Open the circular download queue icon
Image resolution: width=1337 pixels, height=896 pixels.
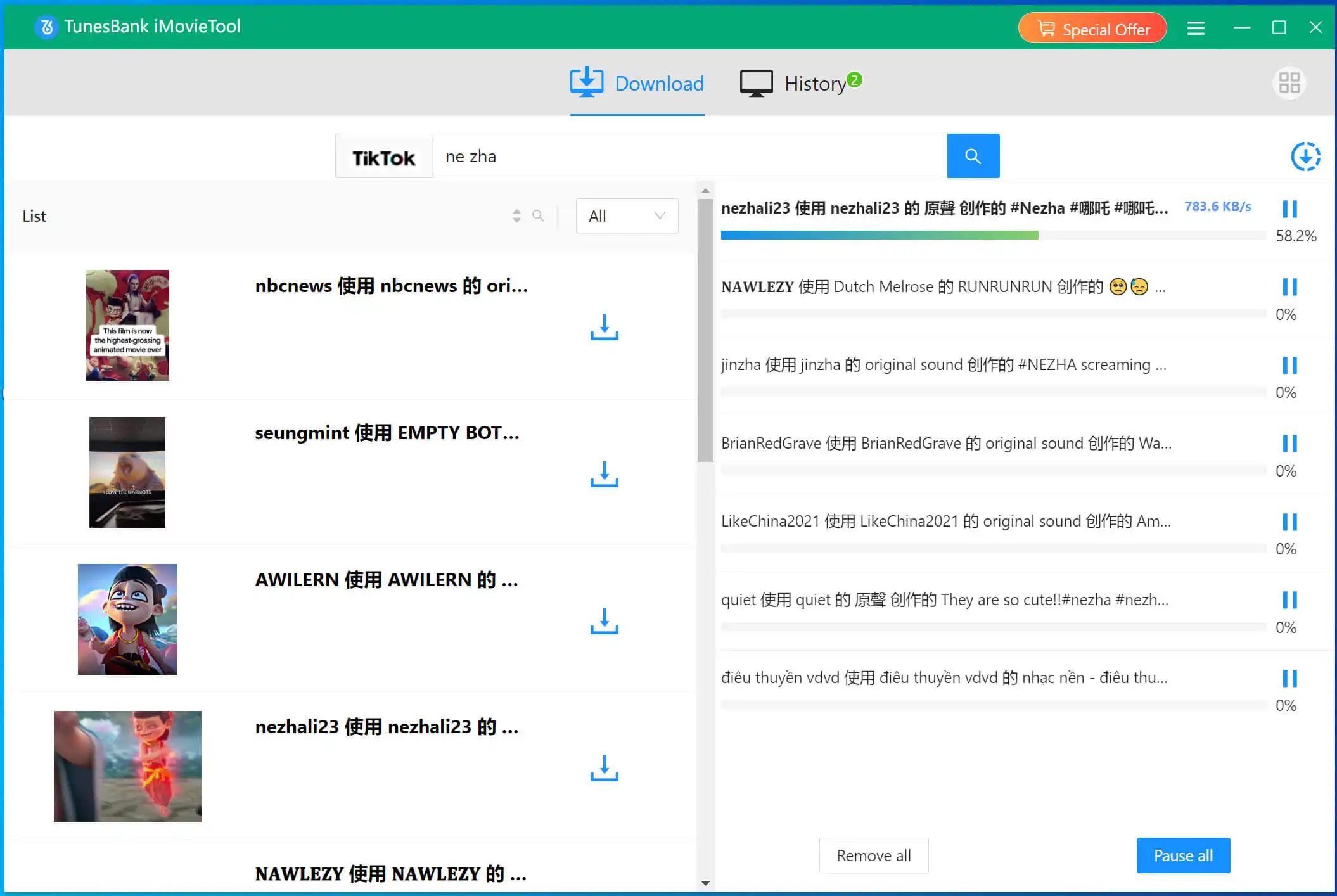(1305, 157)
